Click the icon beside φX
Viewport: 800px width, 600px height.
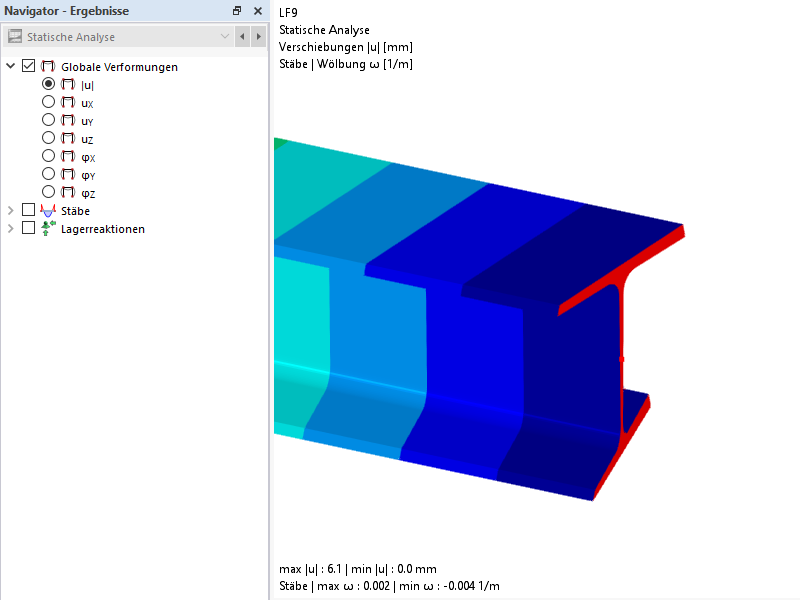pyautogui.click(x=68, y=156)
